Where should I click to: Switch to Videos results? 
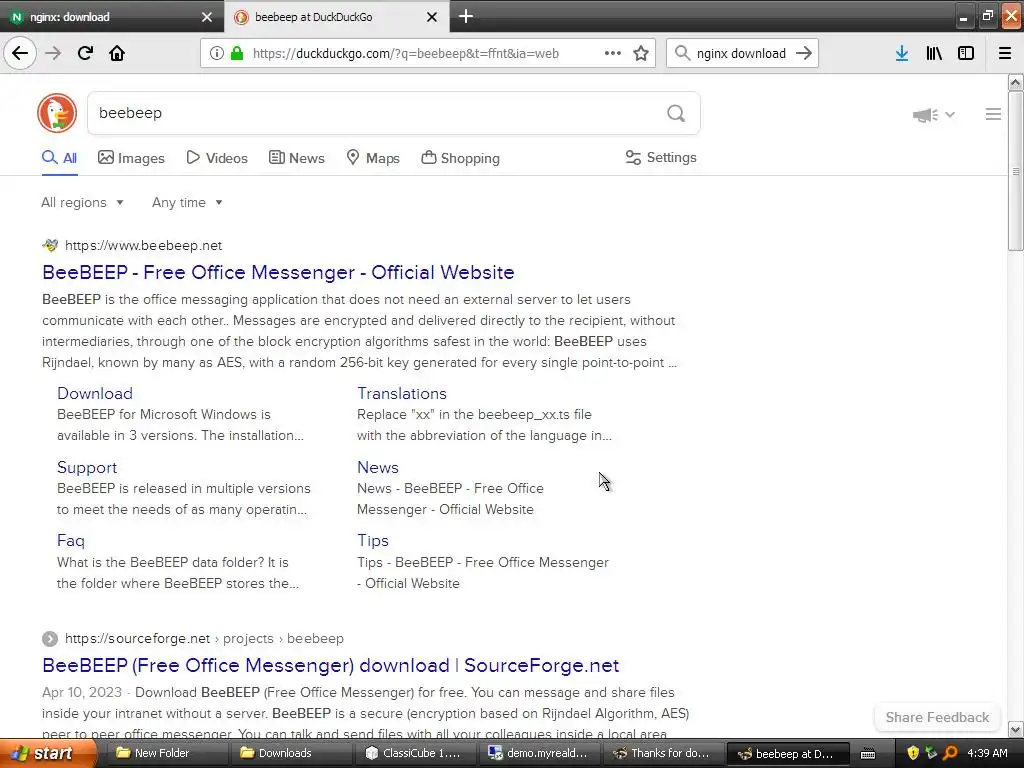click(x=217, y=158)
